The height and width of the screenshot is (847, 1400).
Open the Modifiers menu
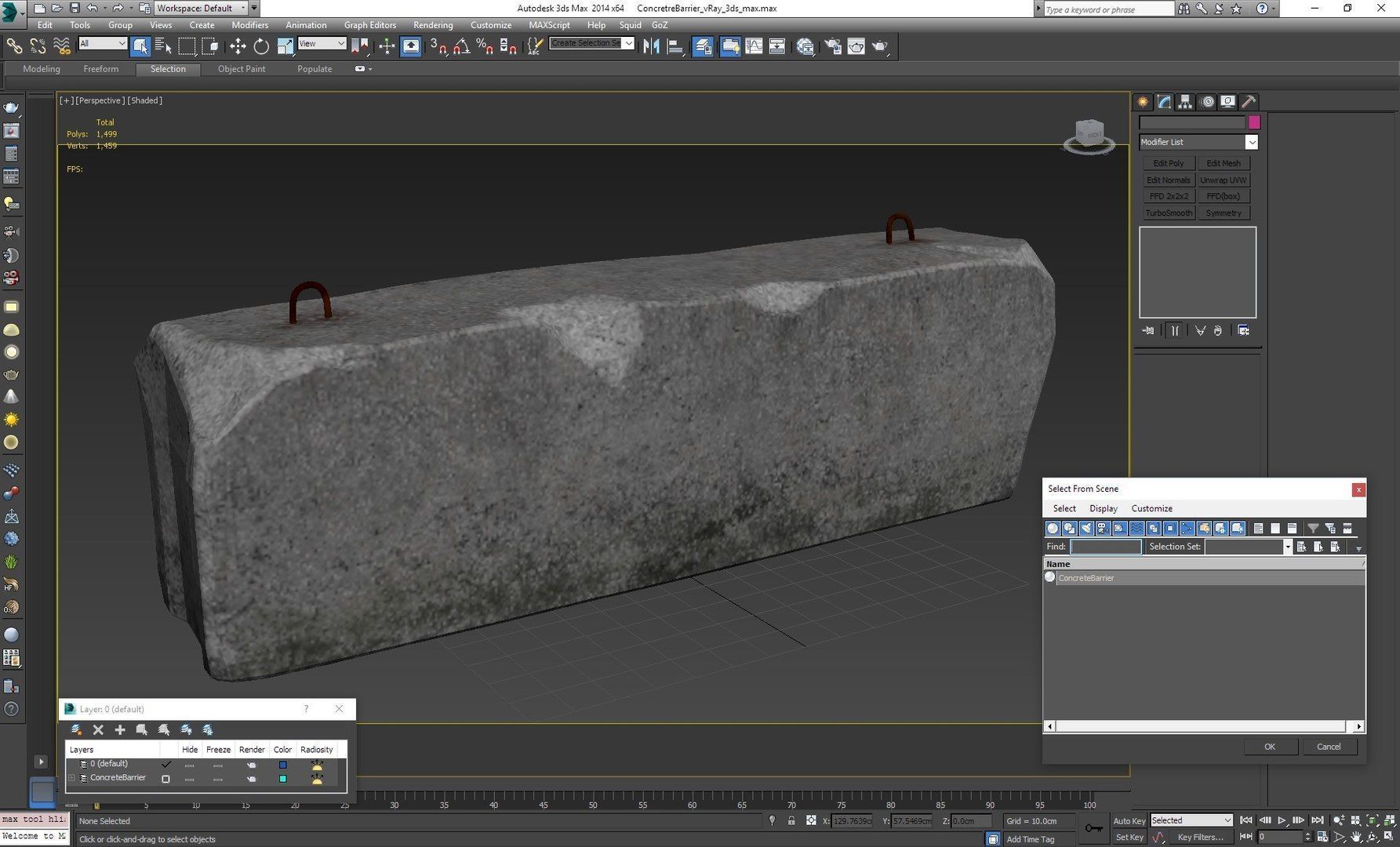point(249,25)
